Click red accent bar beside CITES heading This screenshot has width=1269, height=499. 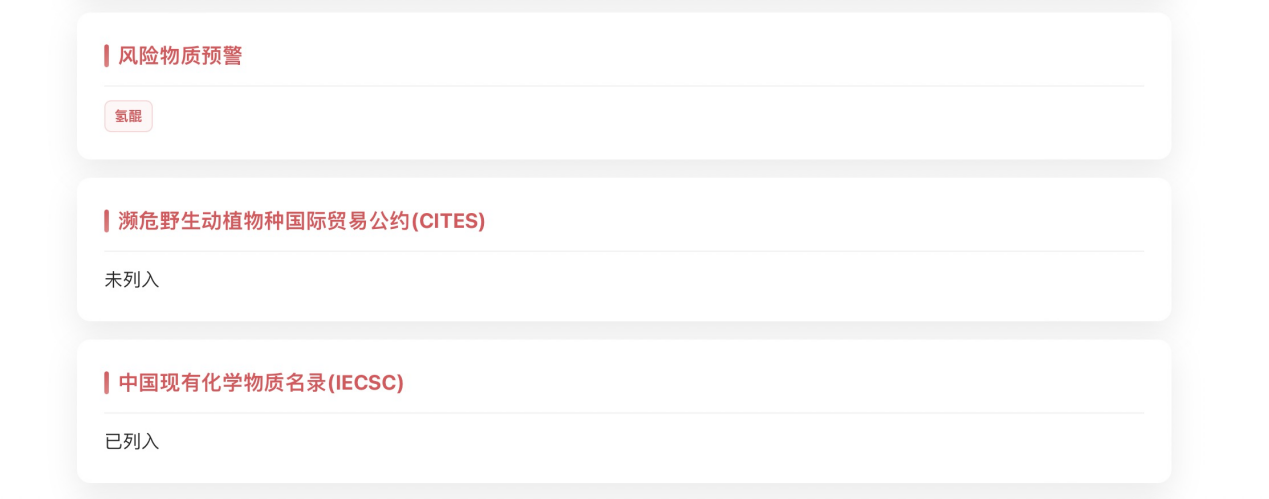pyautogui.click(x=106, y=221)
